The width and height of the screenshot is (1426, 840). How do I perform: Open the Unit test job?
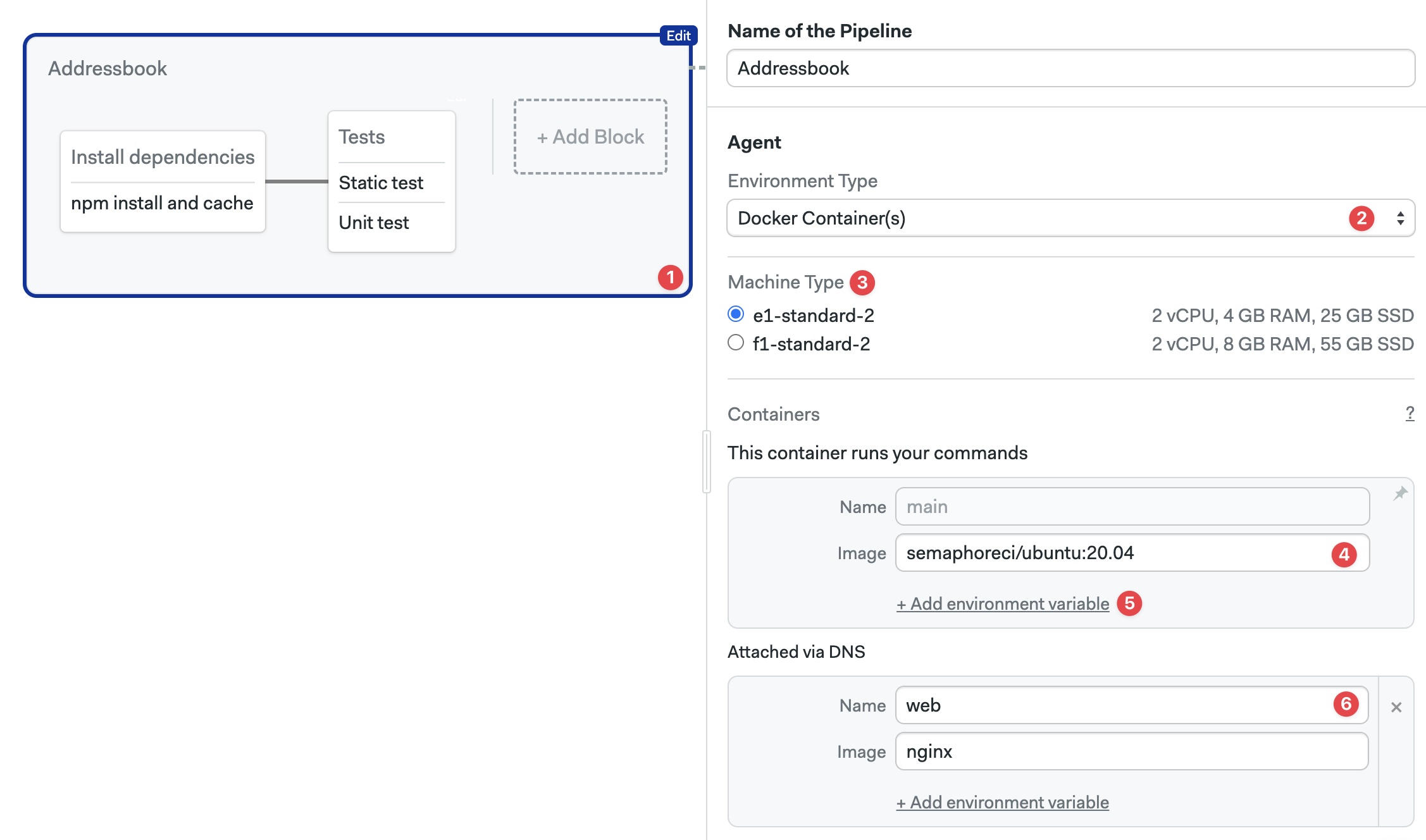point(374,223)
